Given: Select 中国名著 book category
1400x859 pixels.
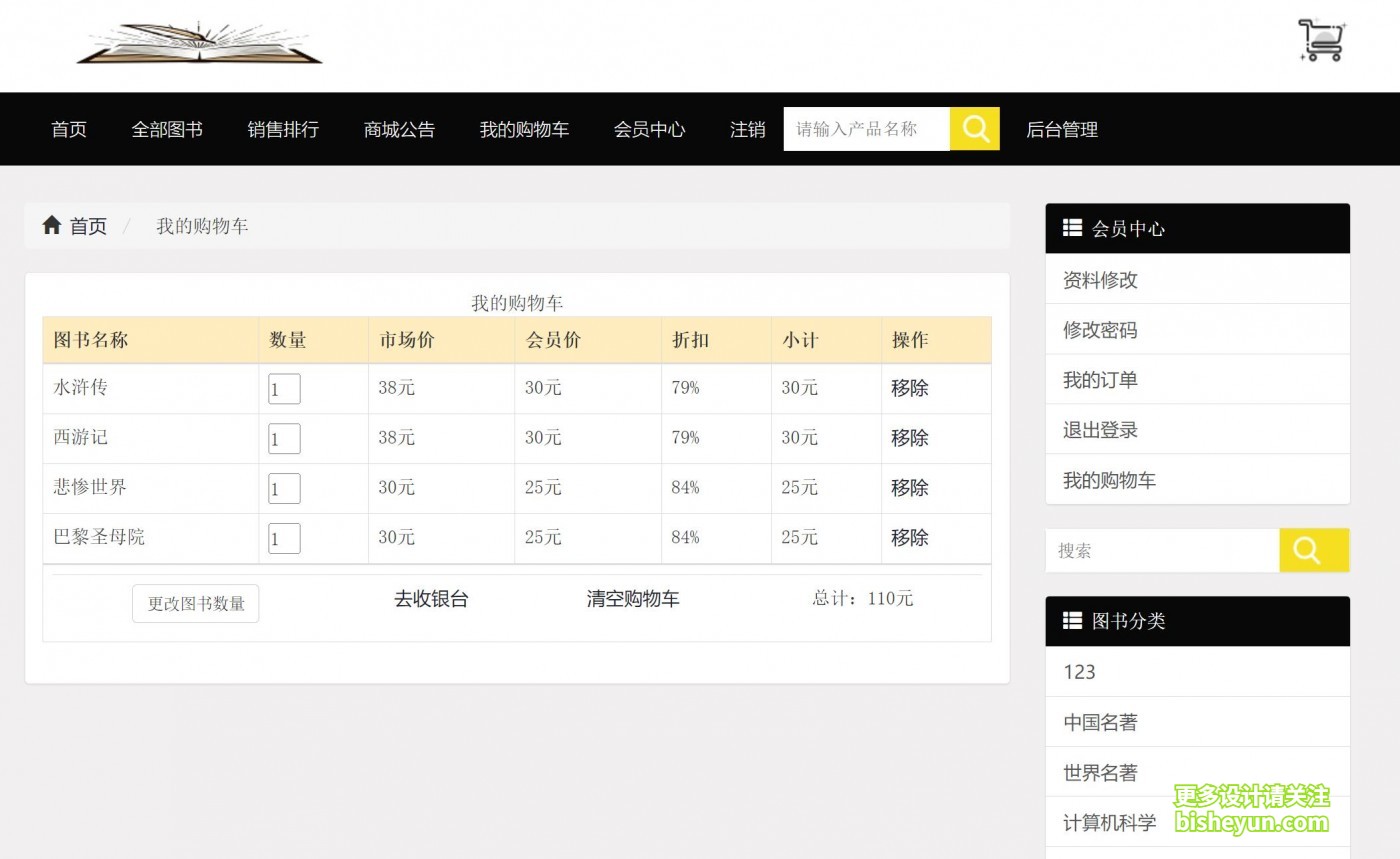Looking at the screenshot, I should pyautogui.click(x=1101, y=721).
